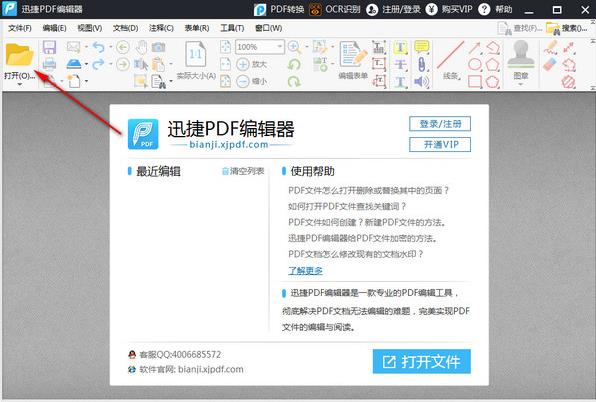Click 注册/登录 in the title bar

[393, 9]
